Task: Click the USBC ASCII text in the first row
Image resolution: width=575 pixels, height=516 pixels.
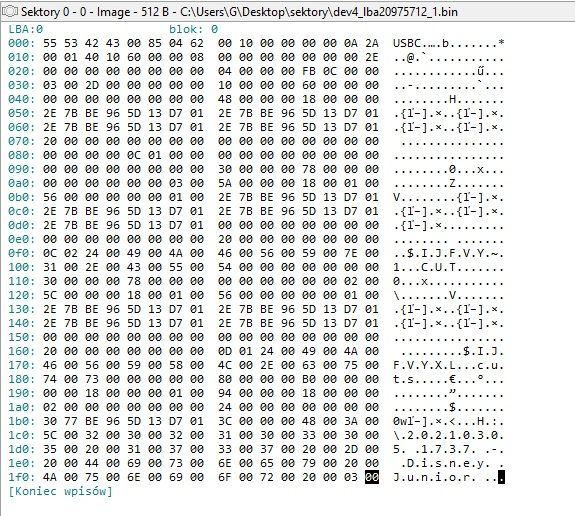Action: tap(407, 43)
